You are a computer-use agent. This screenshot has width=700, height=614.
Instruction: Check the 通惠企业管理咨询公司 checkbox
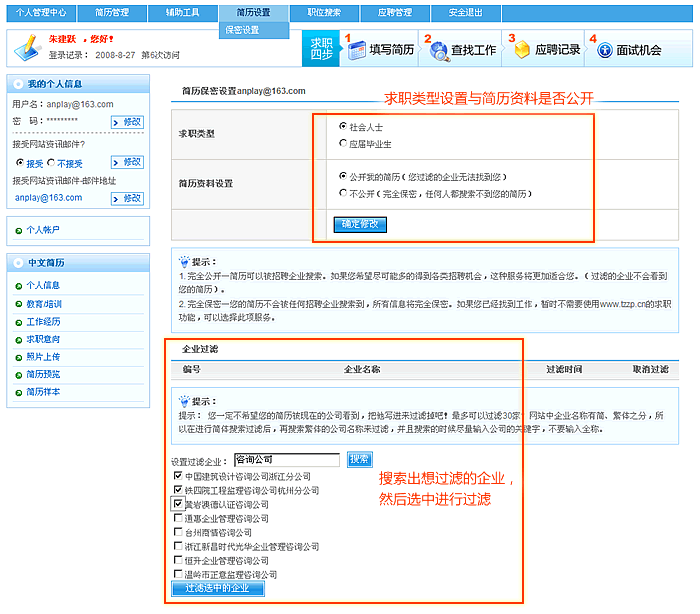[177, 519]
